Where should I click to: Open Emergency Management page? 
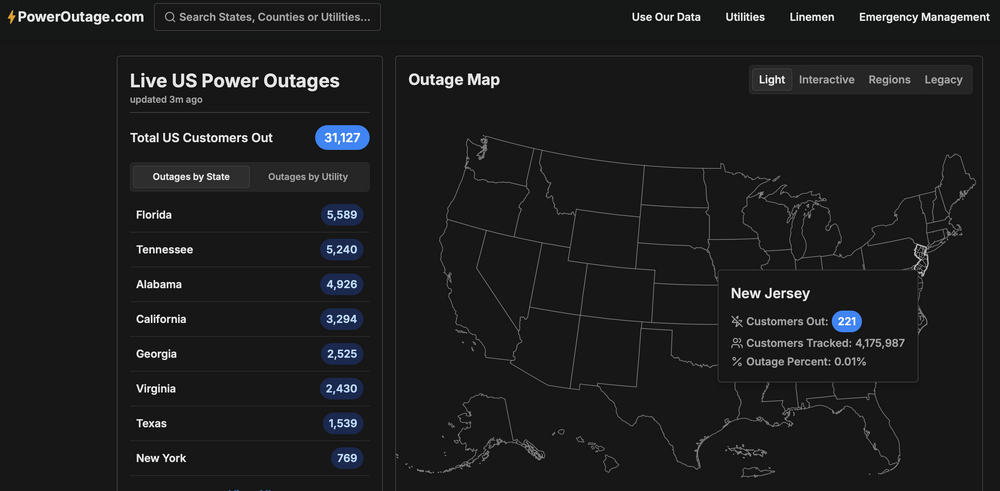click(x=924, y=17)
